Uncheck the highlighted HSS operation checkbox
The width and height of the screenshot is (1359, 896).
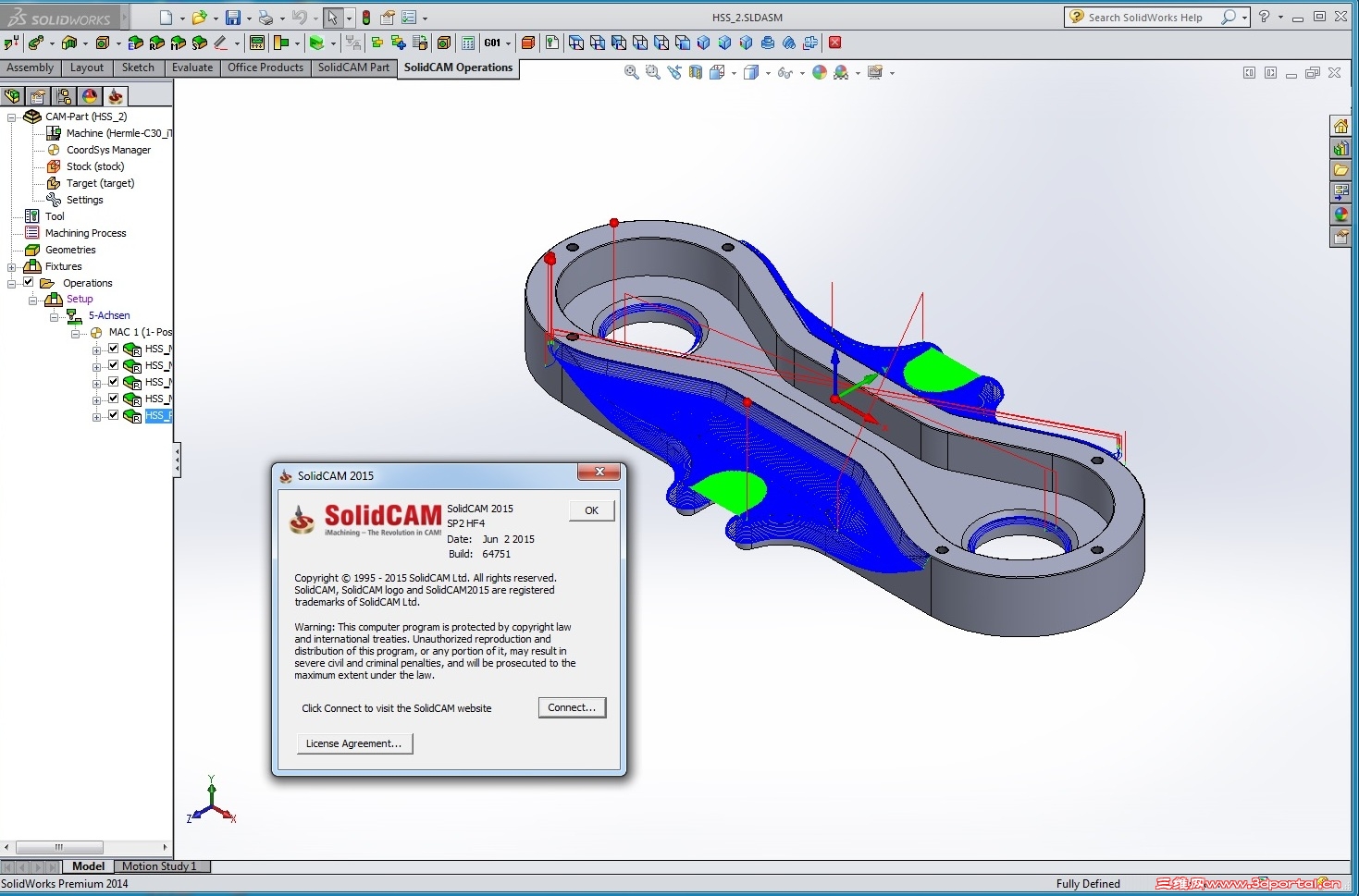114,415
